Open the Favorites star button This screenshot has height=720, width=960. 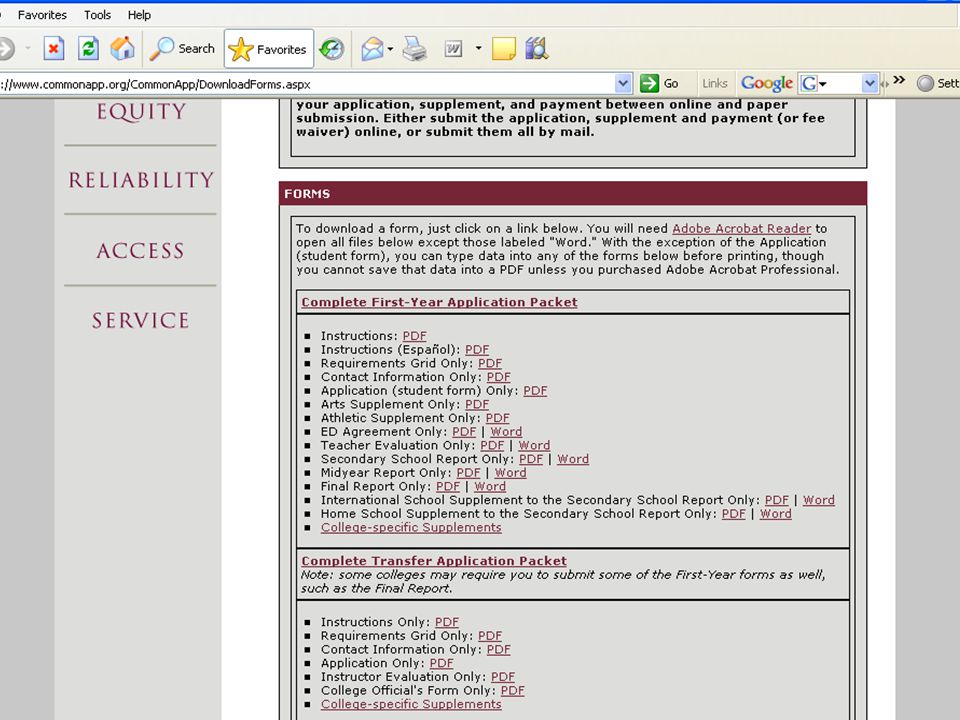click(x=269, y=49)
